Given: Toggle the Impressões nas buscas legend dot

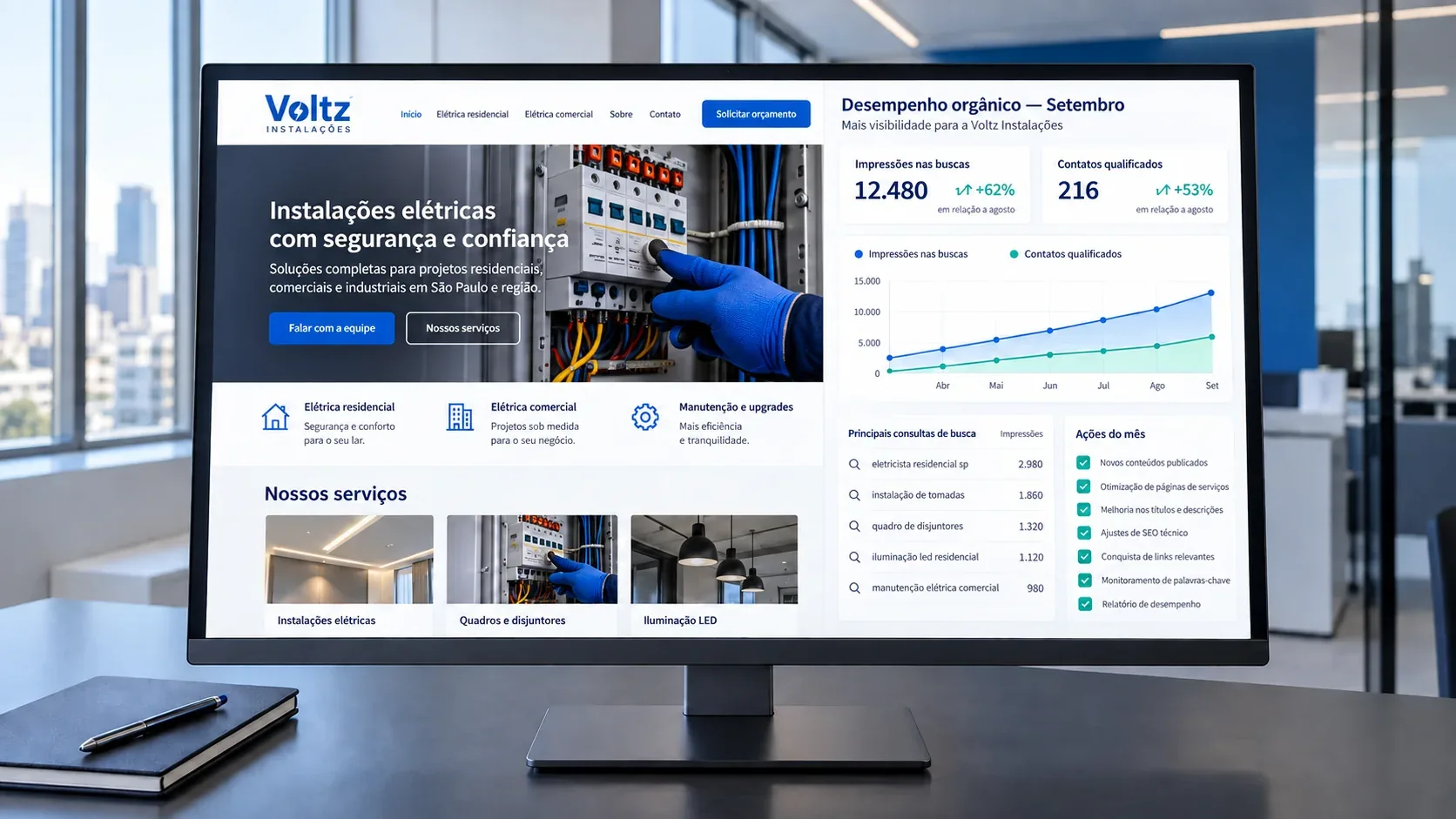Looking at the screenshot, I should 859,254.
